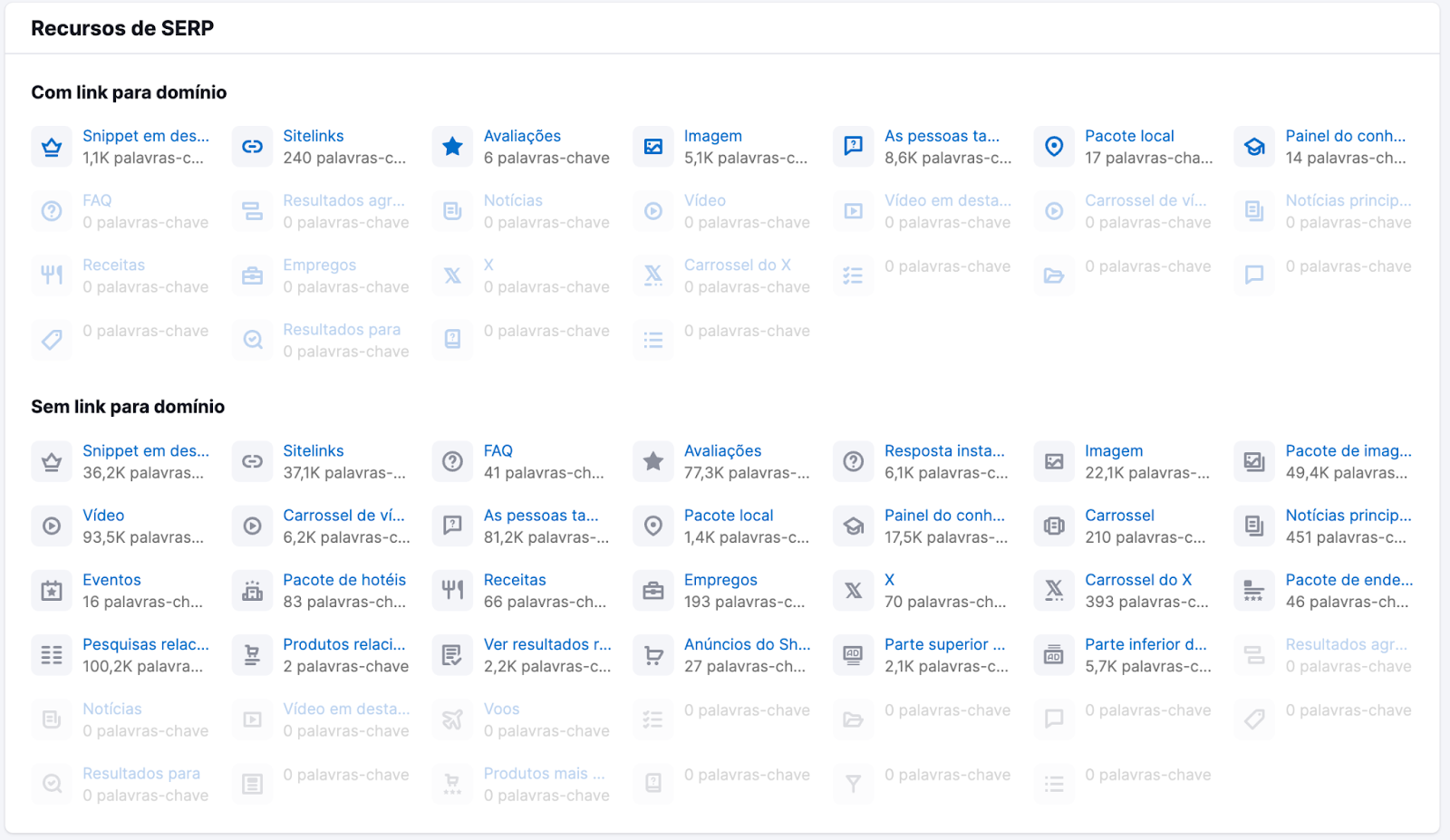Open Snippet em destaque link with 1,1K keywords
Screen dimensions: 1450x840
(146, 136)
